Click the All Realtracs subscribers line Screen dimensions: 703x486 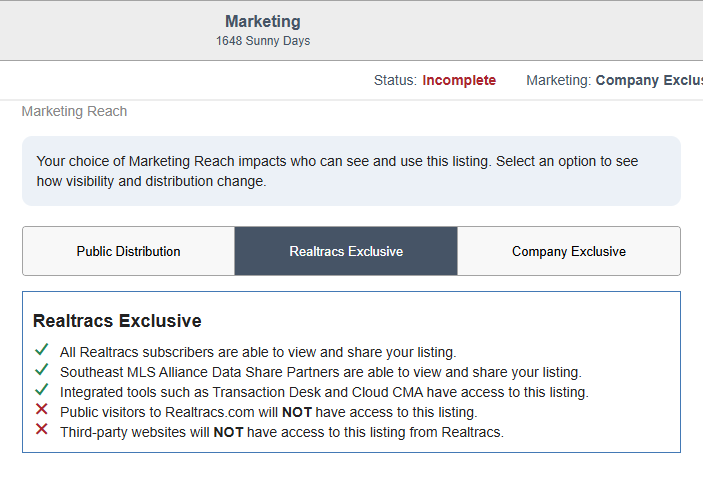[258, 352]
